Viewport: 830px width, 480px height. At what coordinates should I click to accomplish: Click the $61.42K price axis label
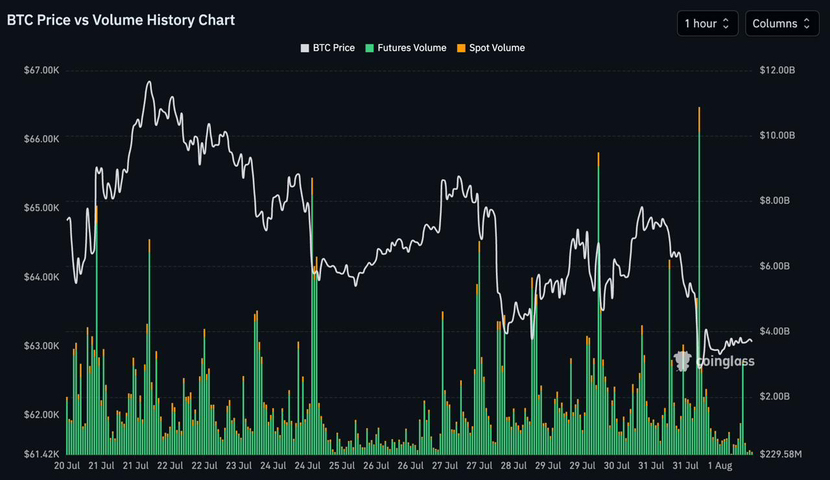[41, 454]
